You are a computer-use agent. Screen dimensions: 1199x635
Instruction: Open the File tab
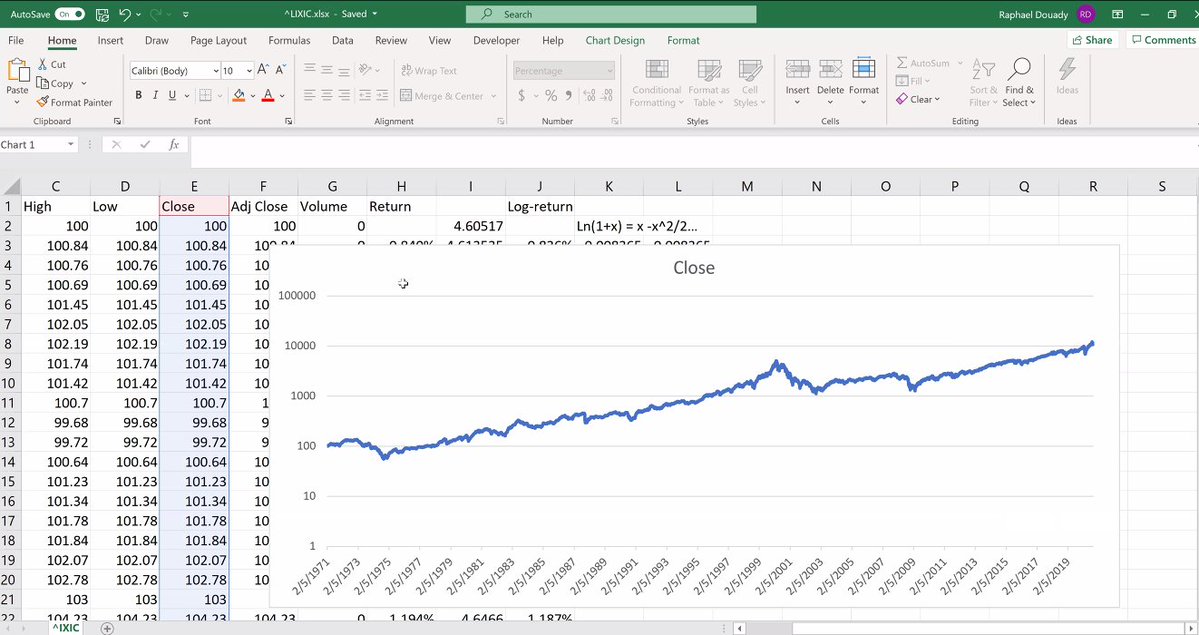pos(16,41)
